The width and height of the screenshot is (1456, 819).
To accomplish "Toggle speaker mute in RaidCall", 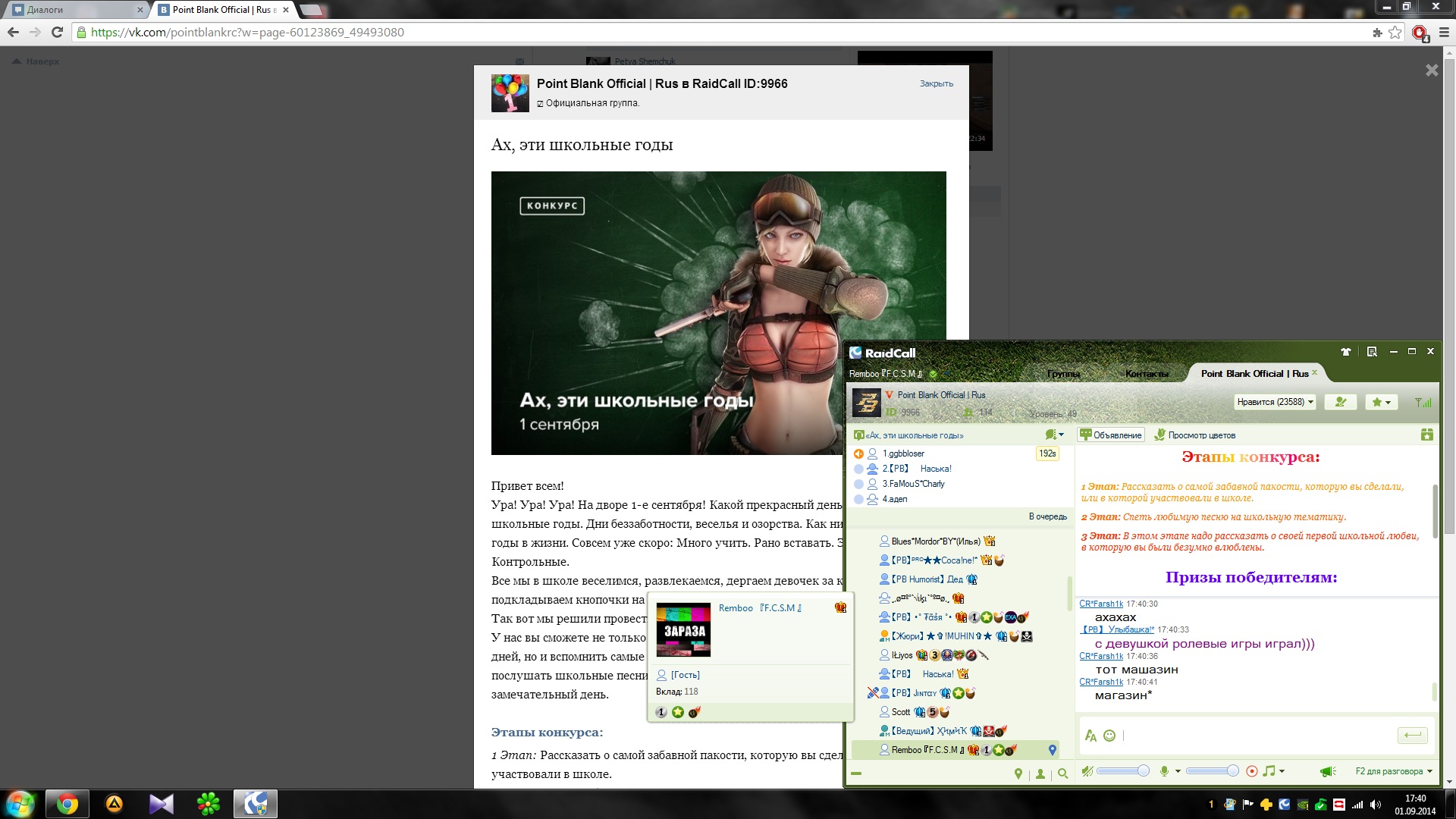I will (1087, 771).
